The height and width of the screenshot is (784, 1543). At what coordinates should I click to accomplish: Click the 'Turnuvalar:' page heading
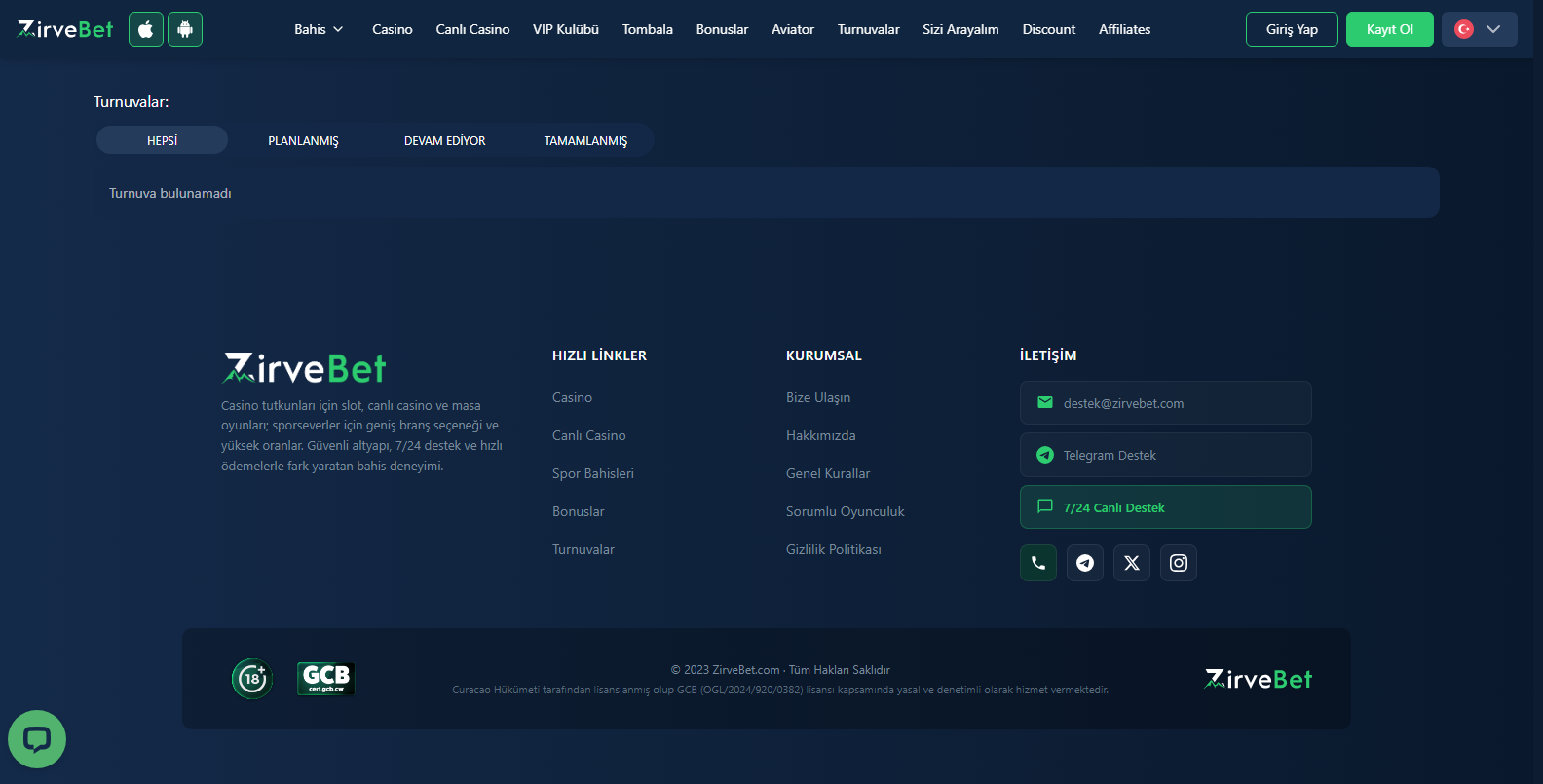[x=132, y=102]
